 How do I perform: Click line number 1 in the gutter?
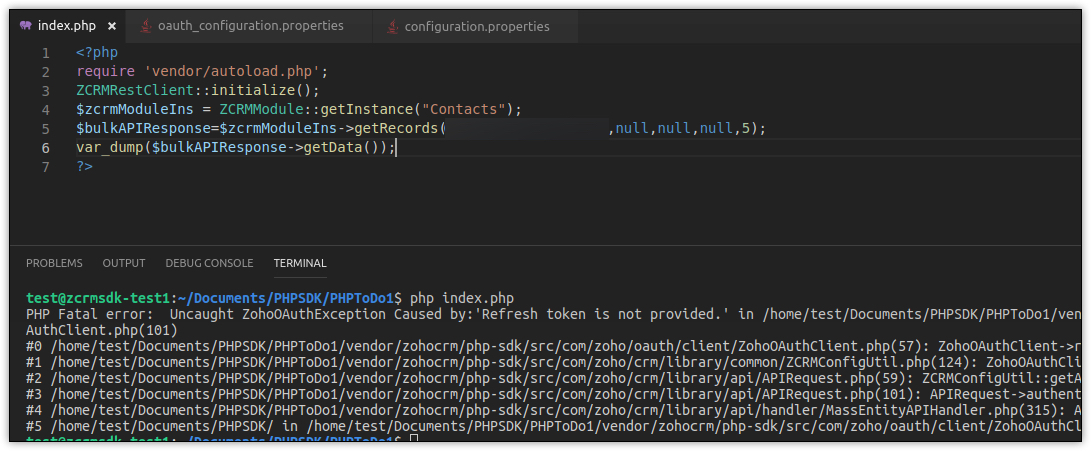(45, 53)
